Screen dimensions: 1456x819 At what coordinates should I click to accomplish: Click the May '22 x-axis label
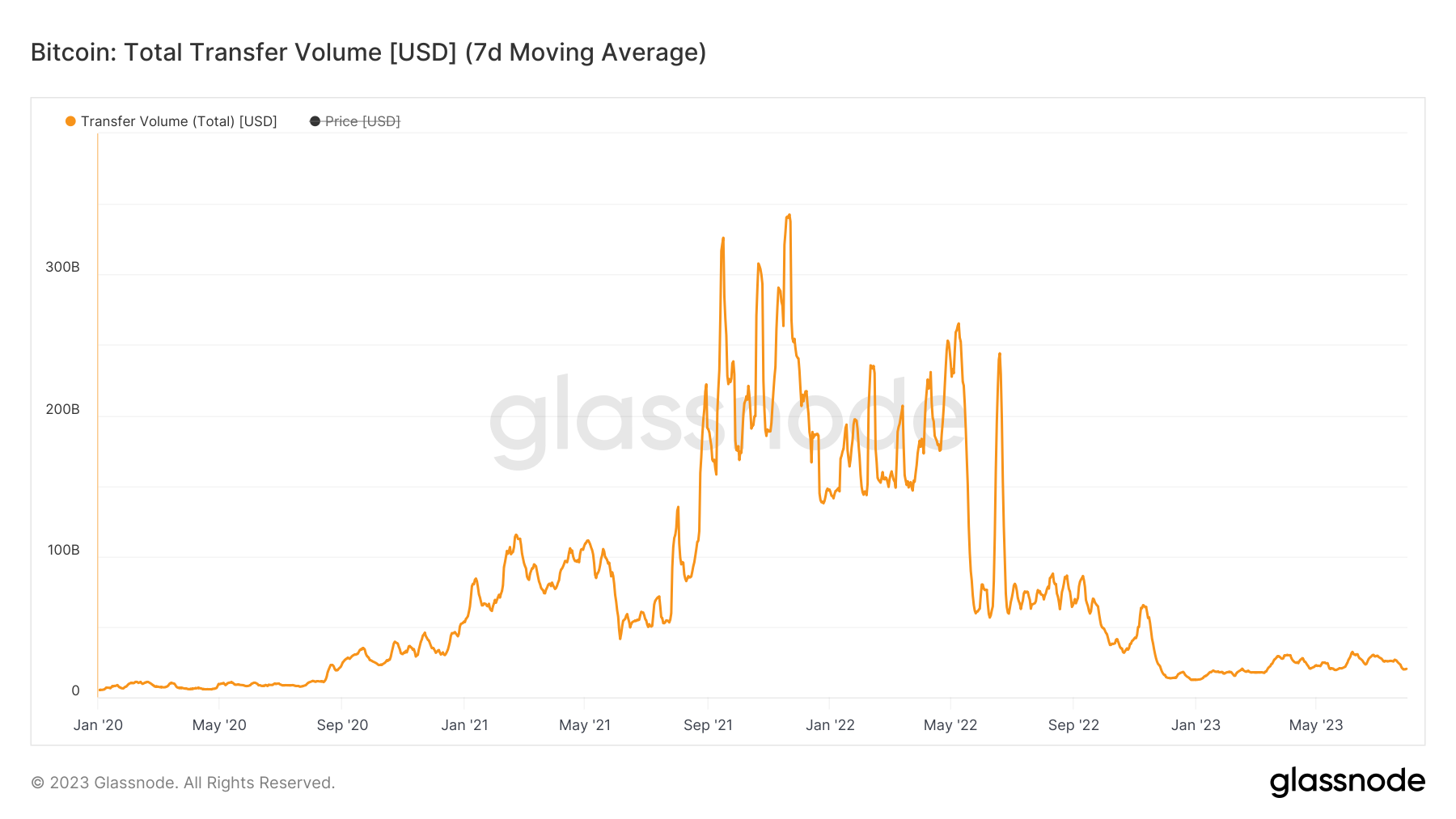(x=950, y=725)
